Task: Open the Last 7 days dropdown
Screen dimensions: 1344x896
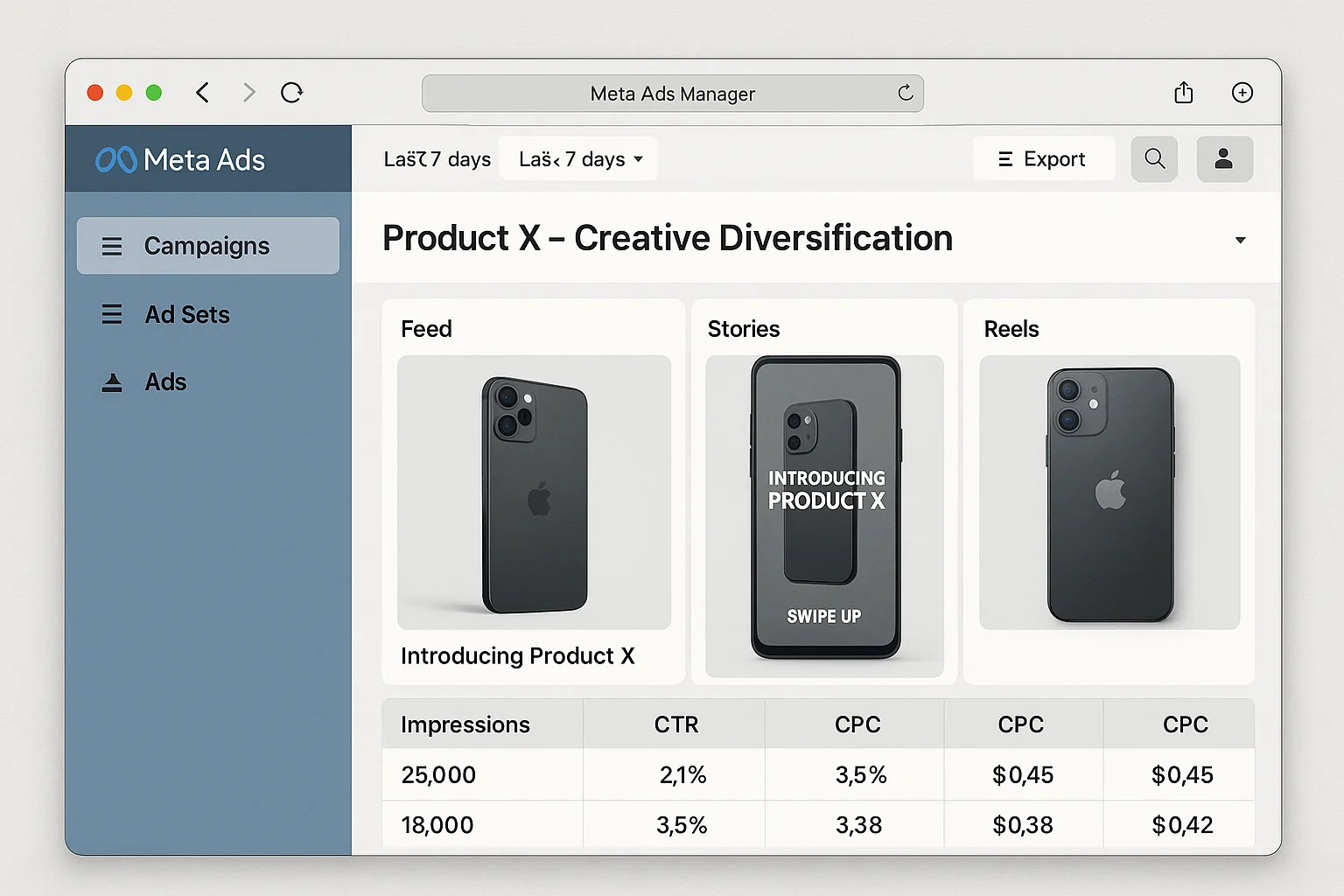Action: tap(578, 158)
